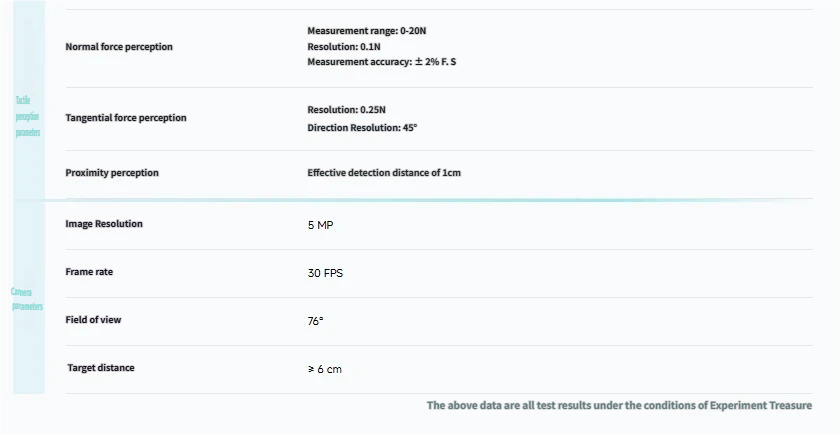Click the Resolution: 0.1N value
The image size is (840, 435).
coord(343,47)
